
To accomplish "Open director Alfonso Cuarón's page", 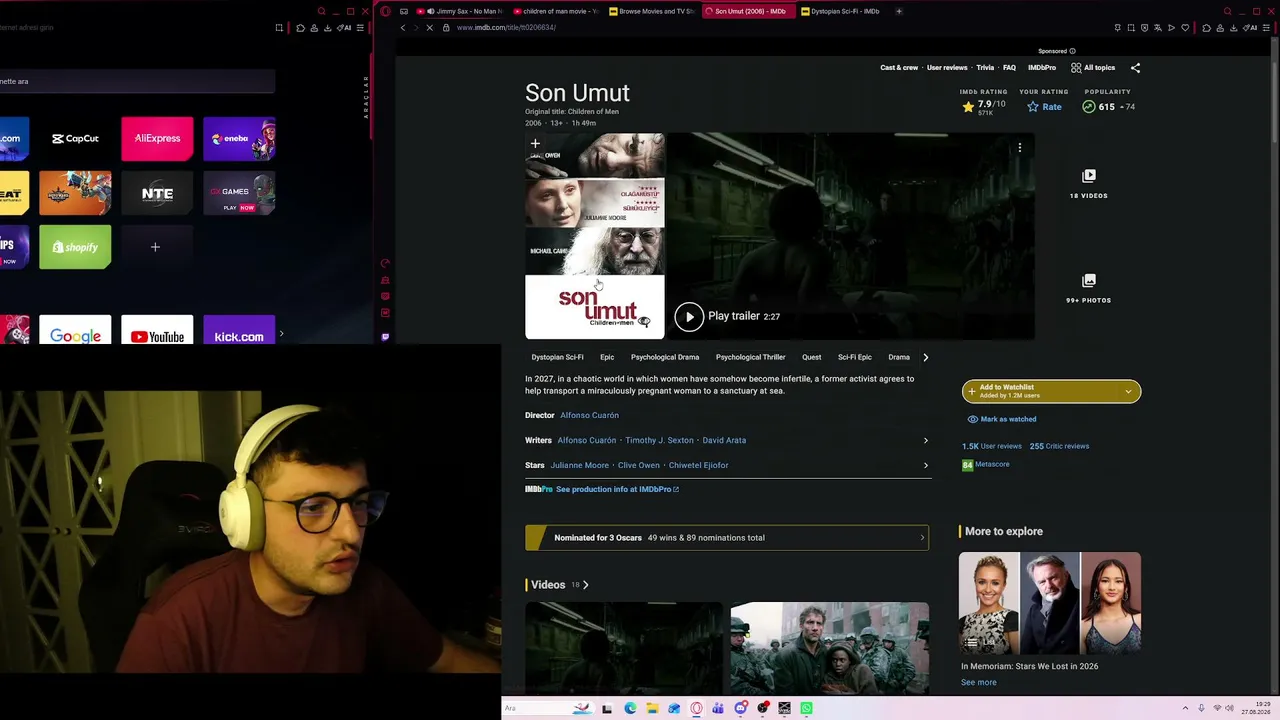I will [589, 415].
